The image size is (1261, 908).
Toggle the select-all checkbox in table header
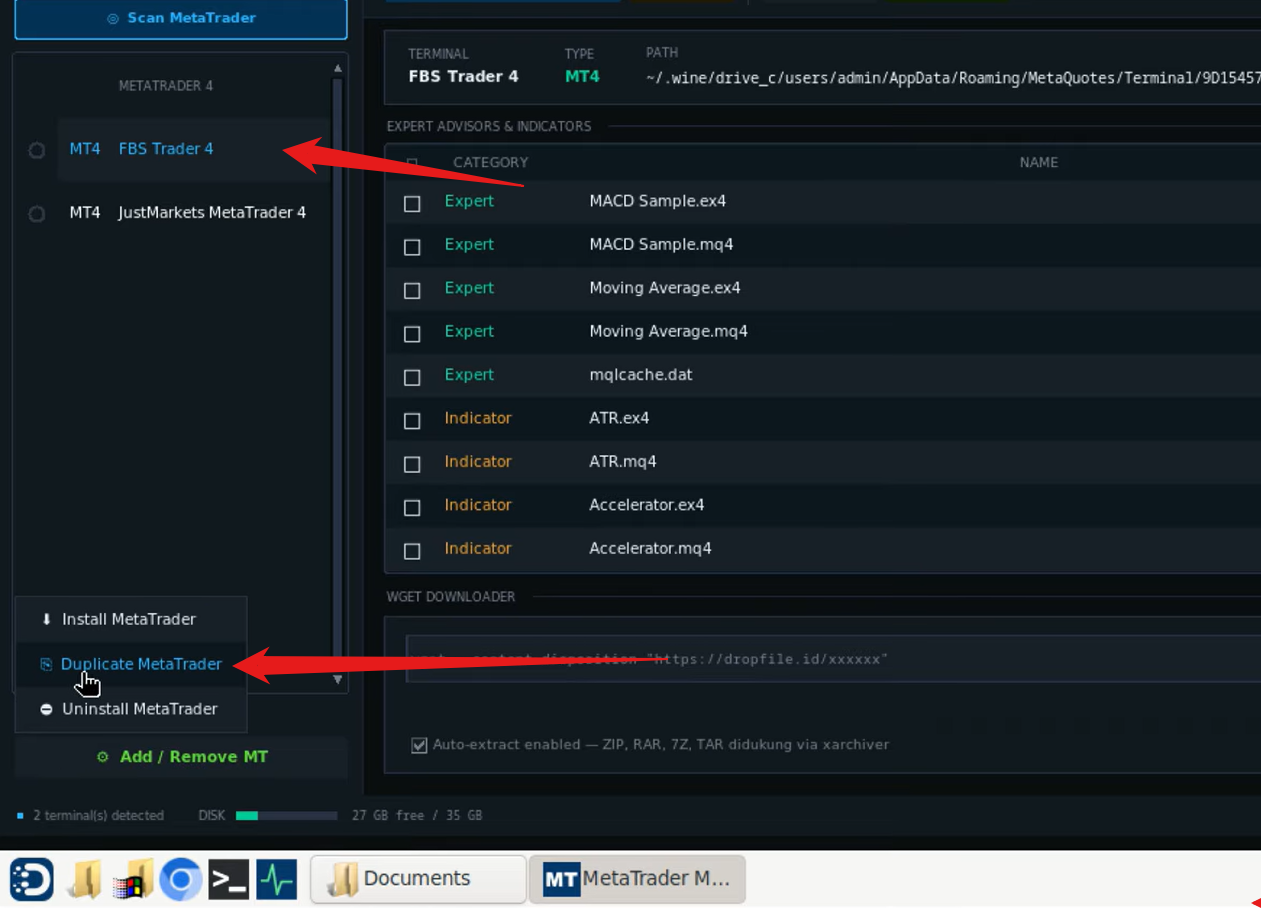412,163
